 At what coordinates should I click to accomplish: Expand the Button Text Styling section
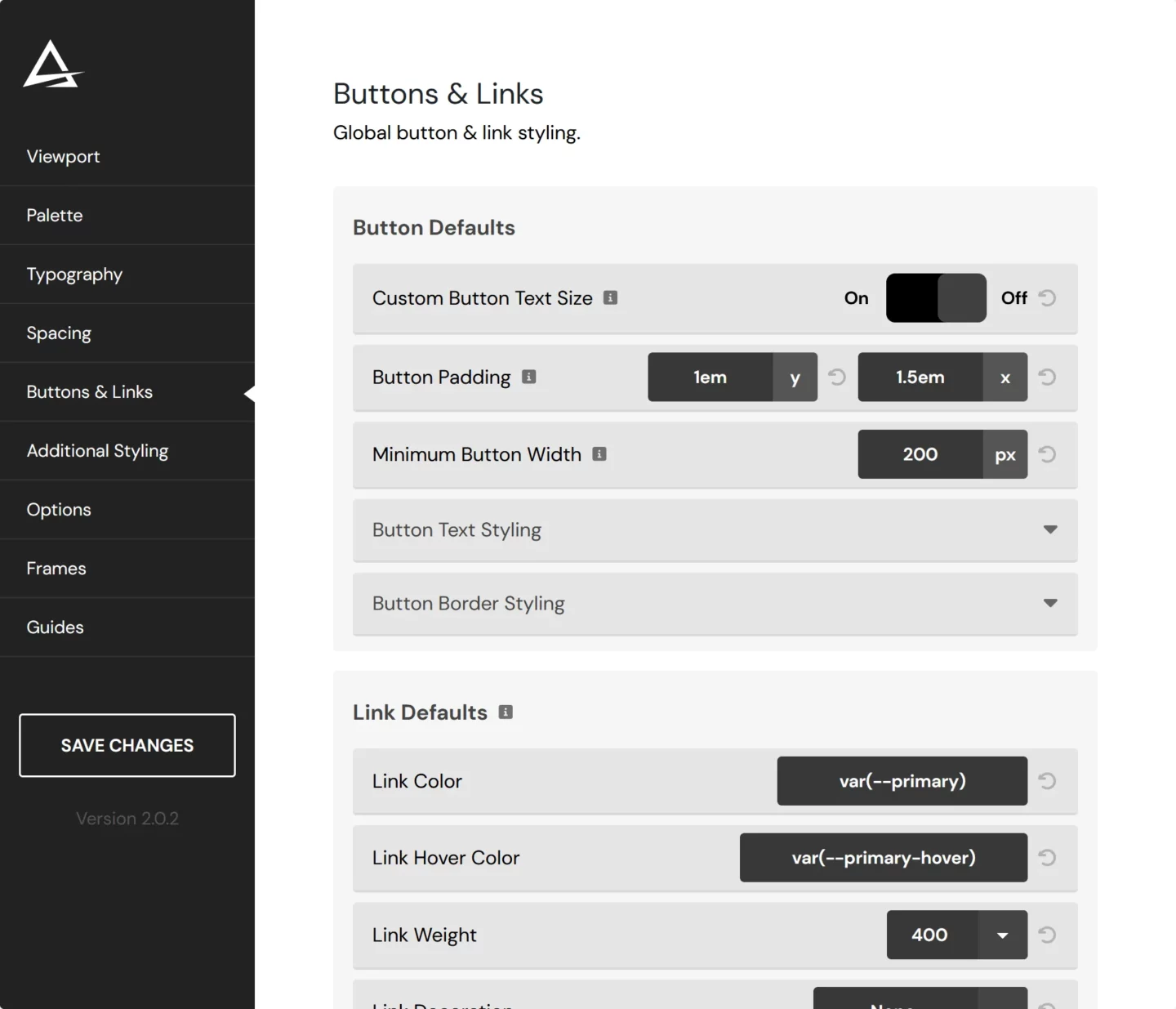[715, 529]
